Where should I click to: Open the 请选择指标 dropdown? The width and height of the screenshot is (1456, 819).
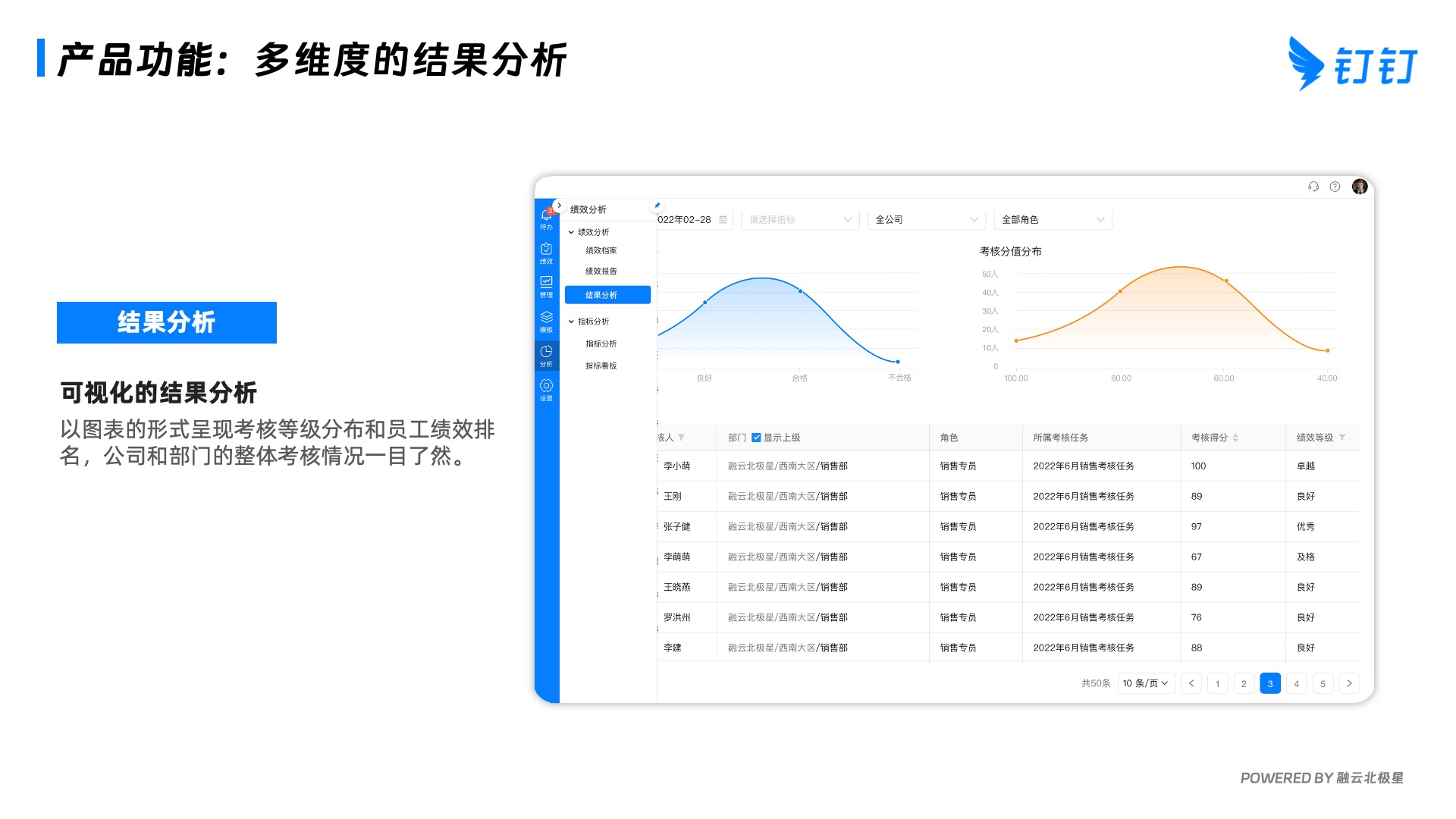coord(799,220)
